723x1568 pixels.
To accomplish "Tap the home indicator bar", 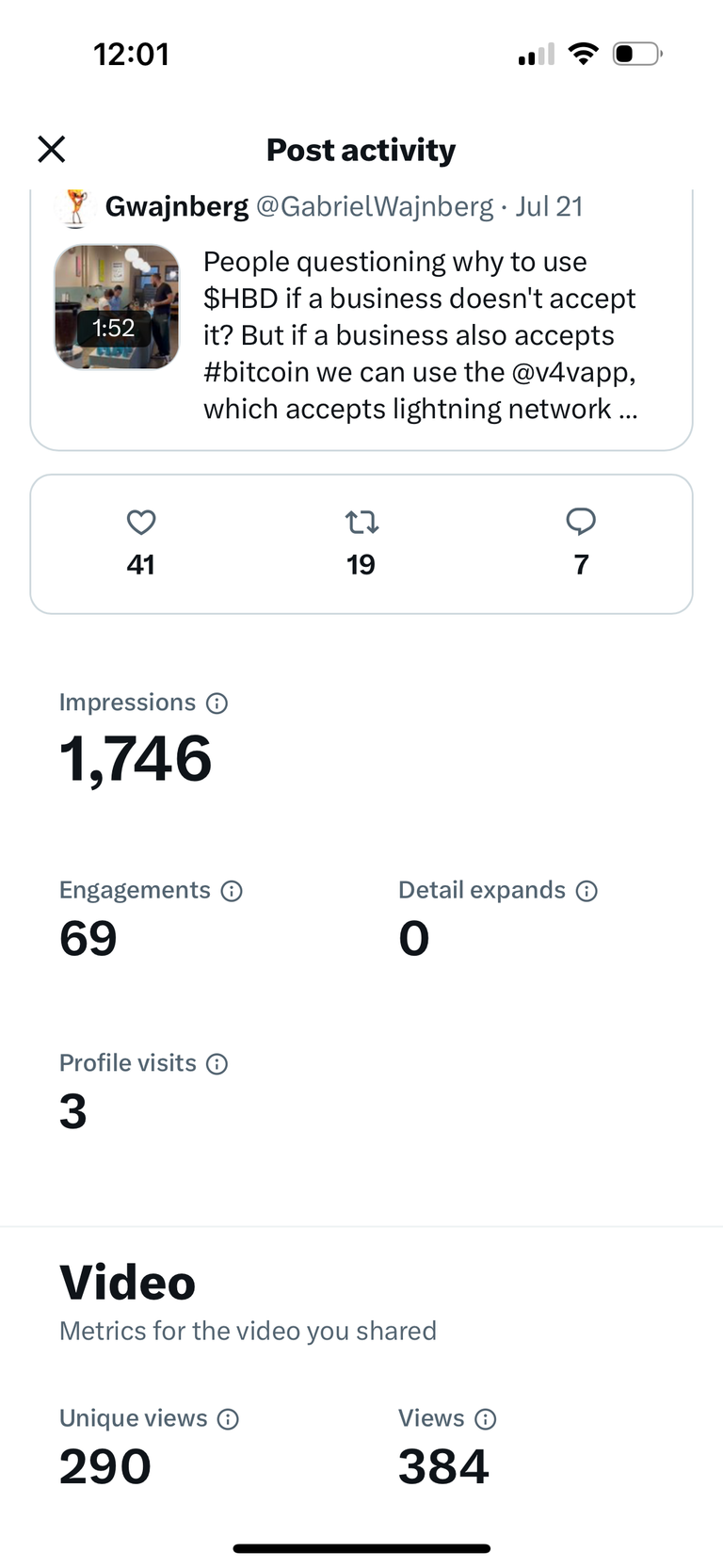I will click(361, 1548).
